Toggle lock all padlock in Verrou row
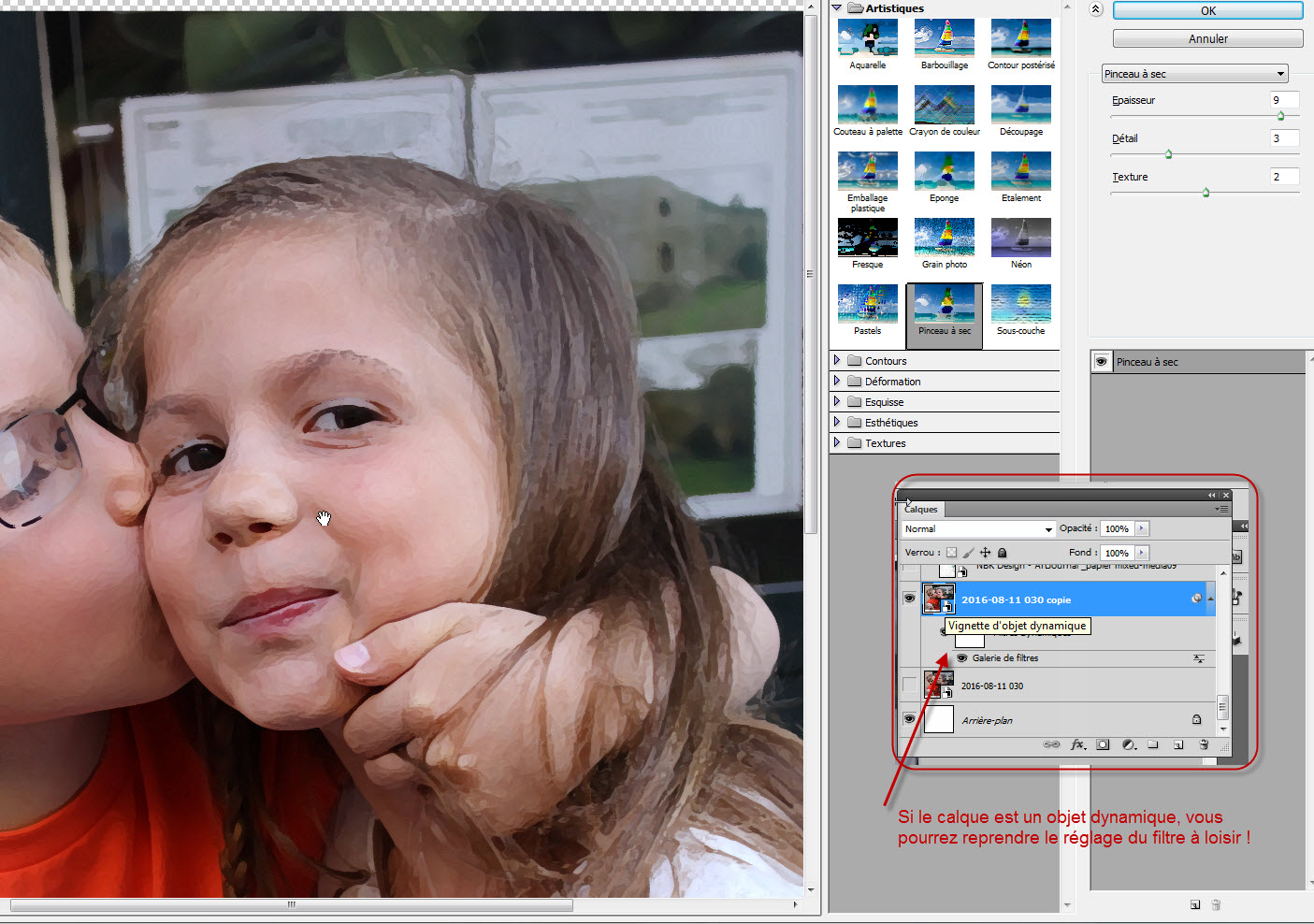This screenshot has height=924, width=1314. 1002,553
